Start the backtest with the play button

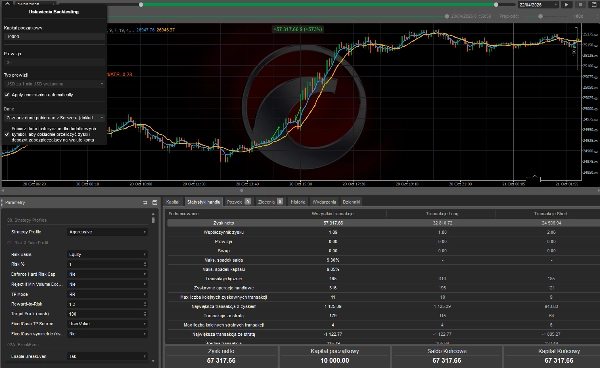(566, 5)
